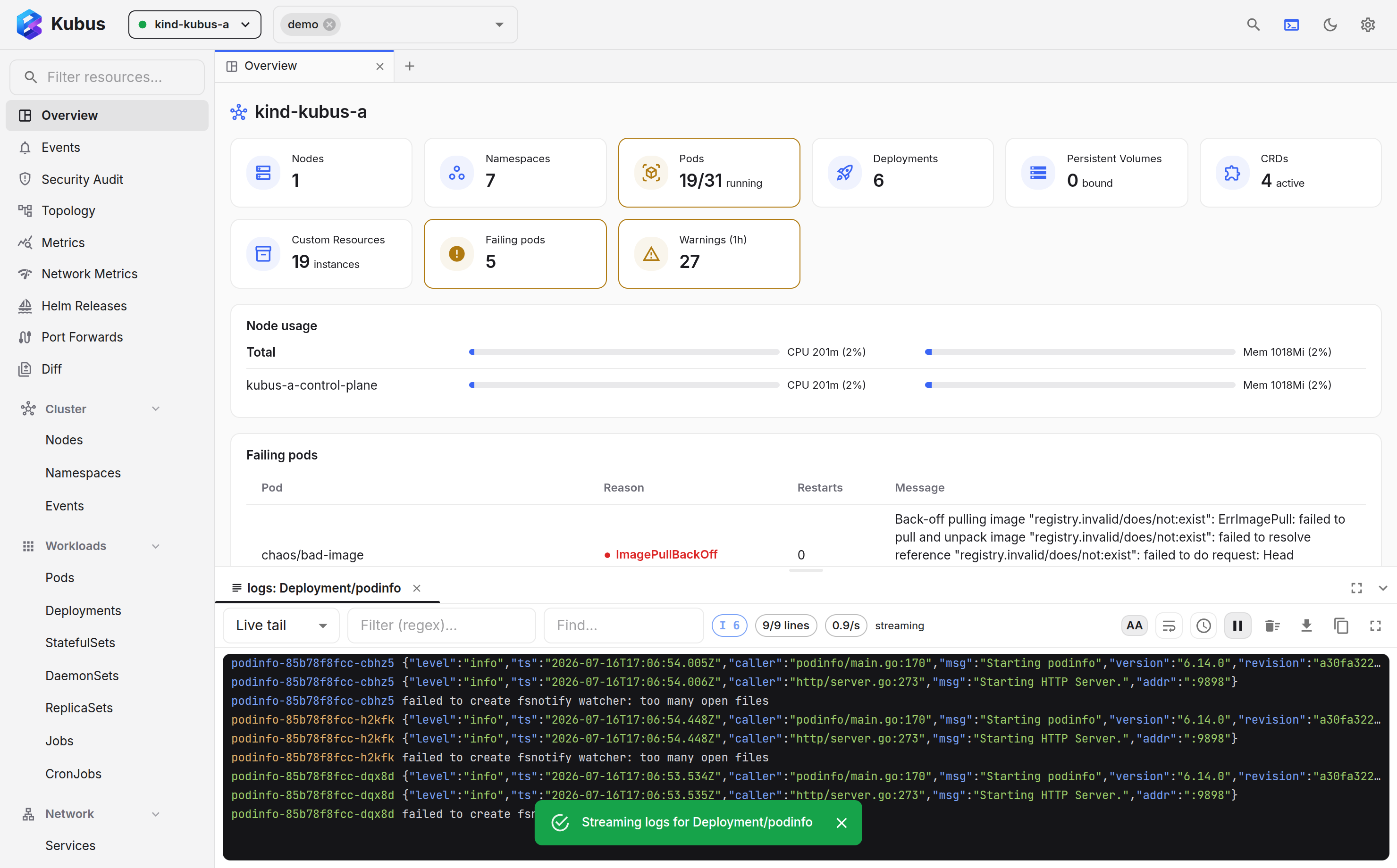Open Pods under Workloads
This screenshot has width=1397, height=868.
tap(60, 577)
